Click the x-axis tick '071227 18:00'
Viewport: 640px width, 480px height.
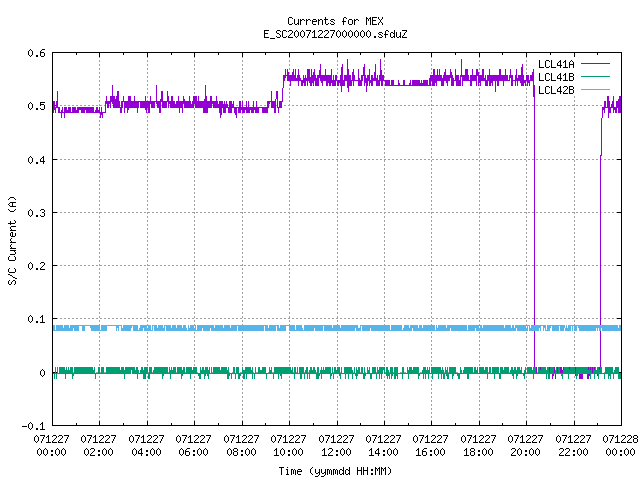[478, 446]
